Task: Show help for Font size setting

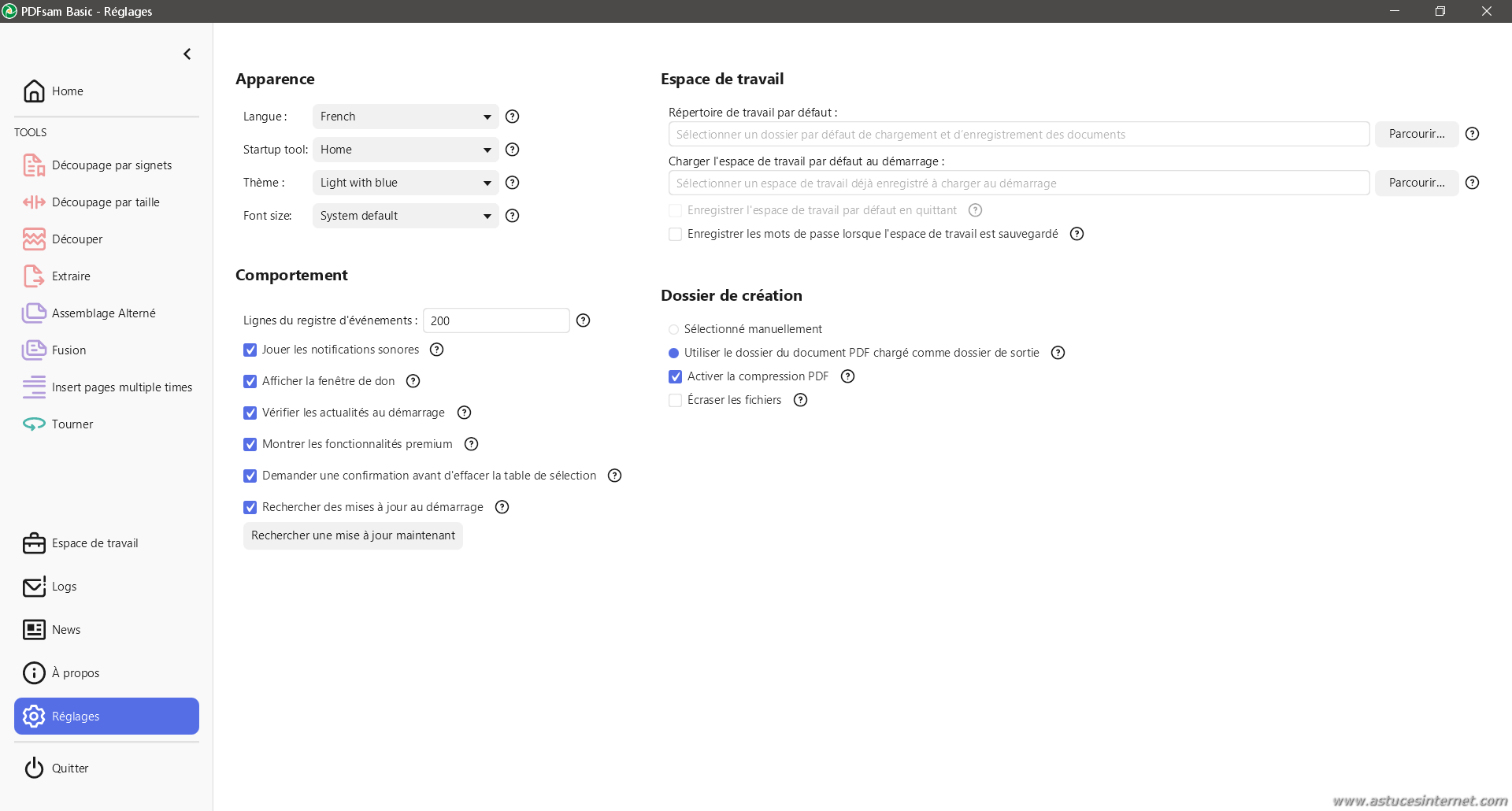Action: click(x=513, y=216)
